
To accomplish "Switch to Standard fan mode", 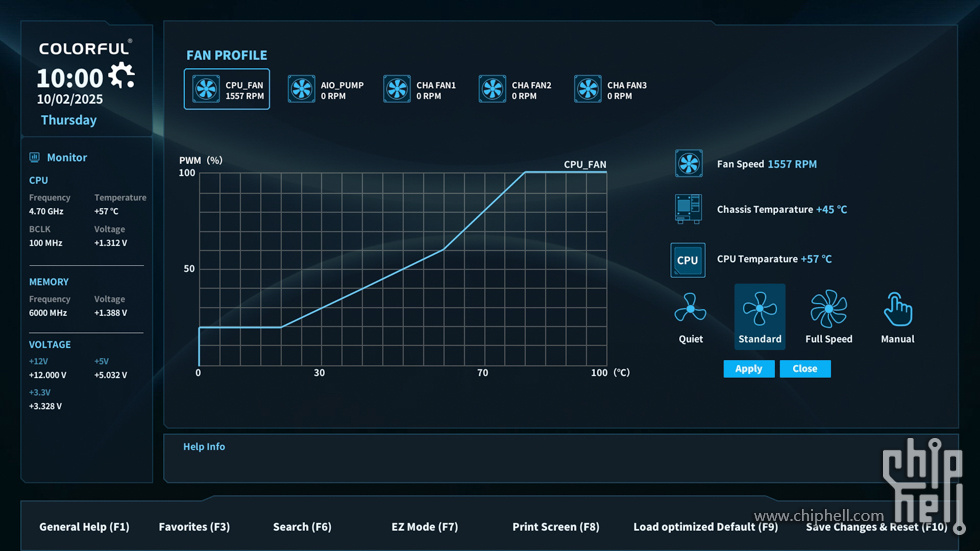I will coord(760,317).
